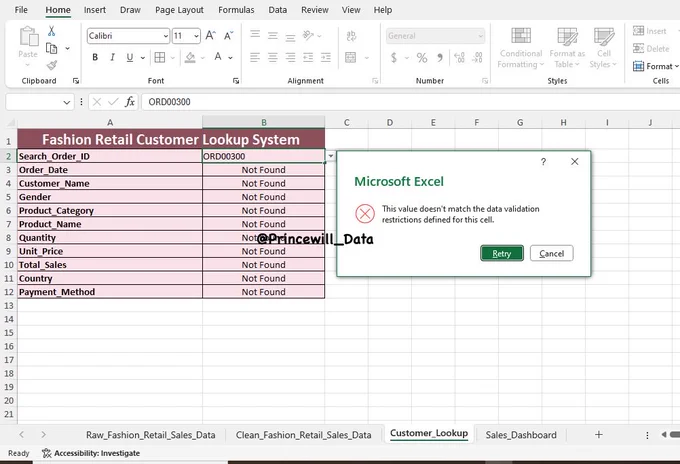Screen dimensions: 680x464
Task: Open the File menu
Action: pyautogui.click(x=21, y=10)
